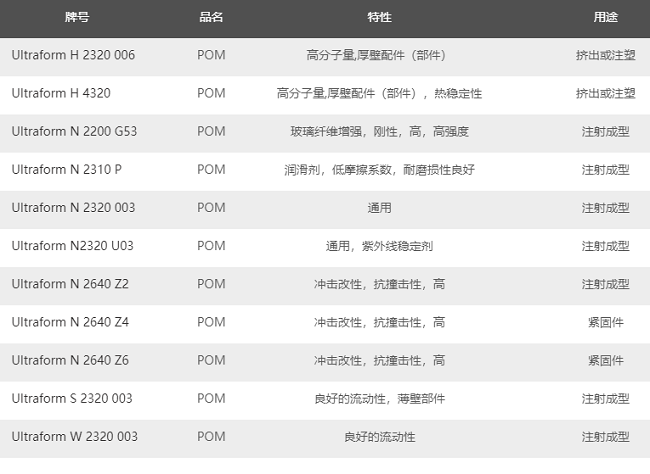Click 紧固件 usage in the Z4 row
650x474 pixels.
(605, 322)
